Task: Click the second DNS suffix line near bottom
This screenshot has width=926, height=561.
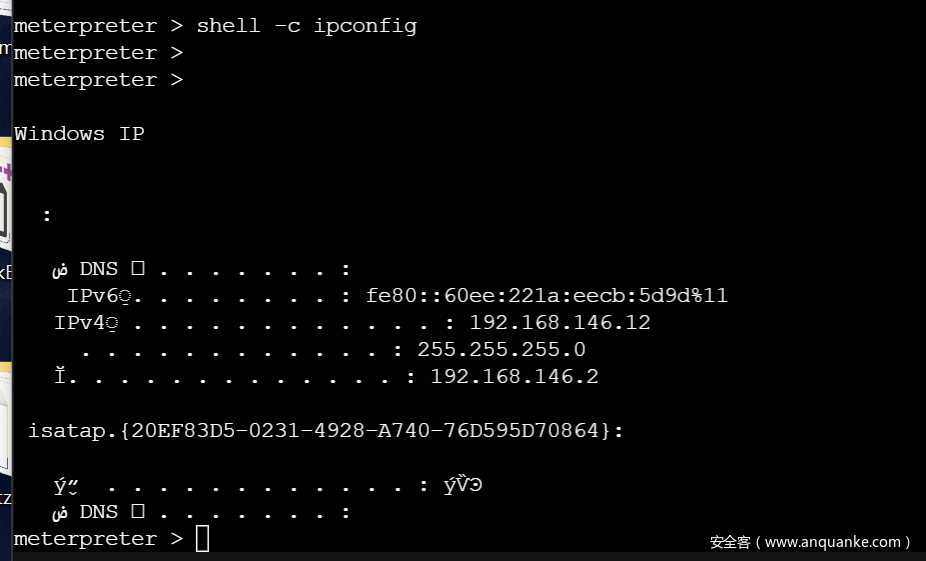Action: [x=201, y=512]
